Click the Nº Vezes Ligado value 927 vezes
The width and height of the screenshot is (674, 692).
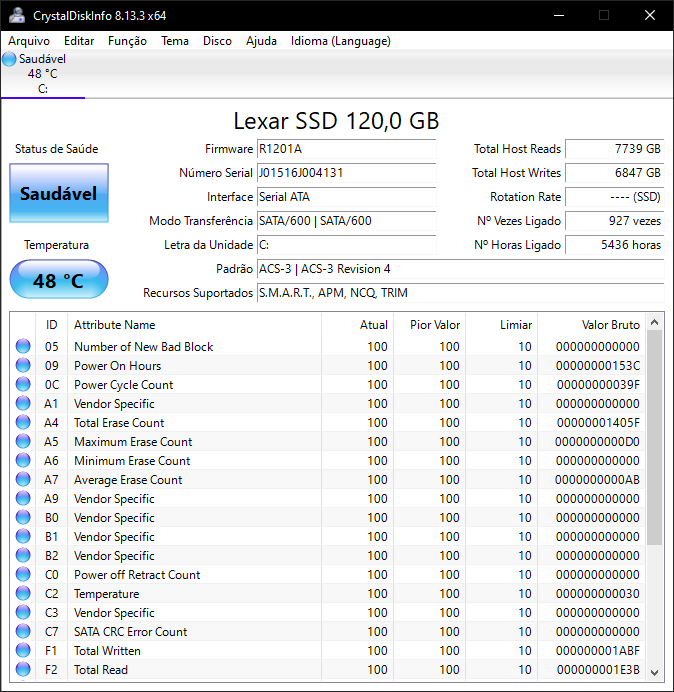pos(614,221)
